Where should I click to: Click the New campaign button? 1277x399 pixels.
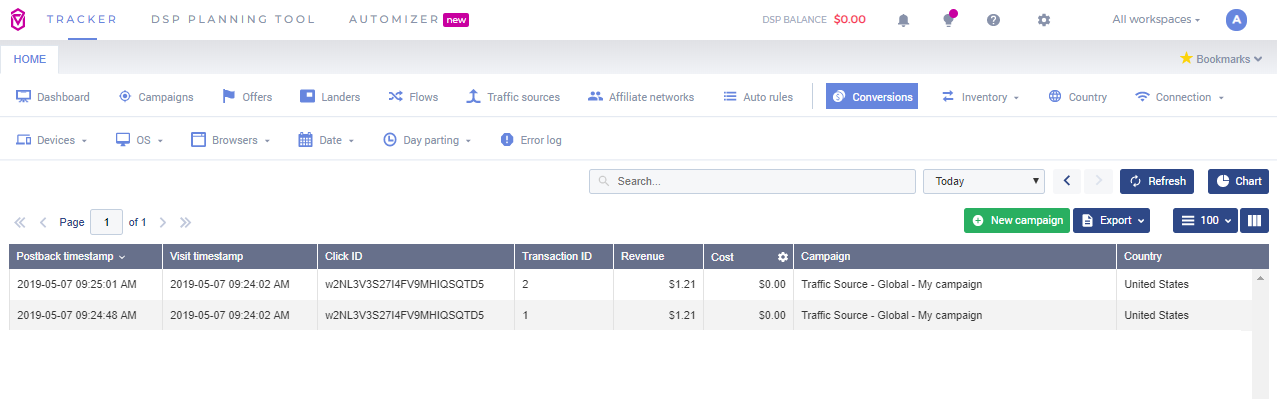1017,220
